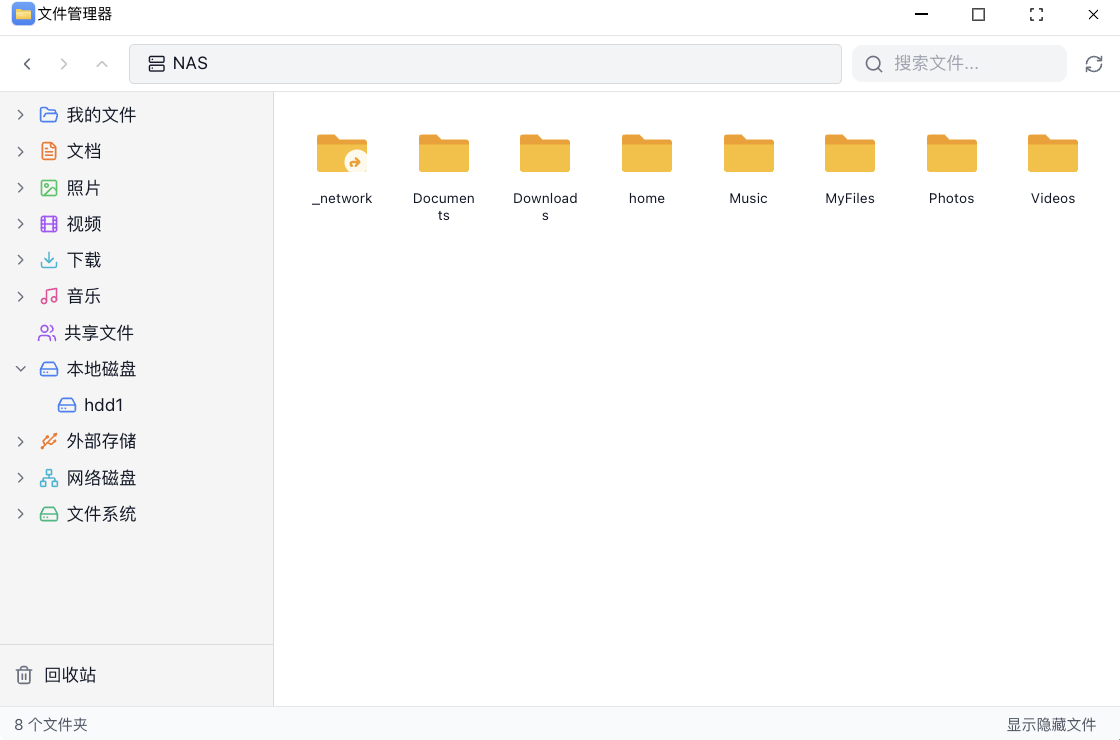The width and height of the screenshot is (1120, 740).
Task: Click the refresh icon beside search box
Action: (x=1094, y=64)
